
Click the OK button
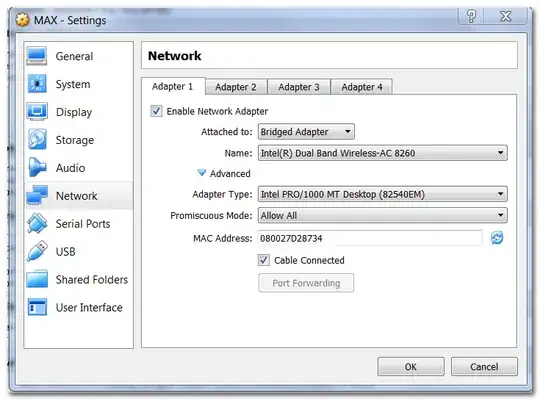[411, 367]
